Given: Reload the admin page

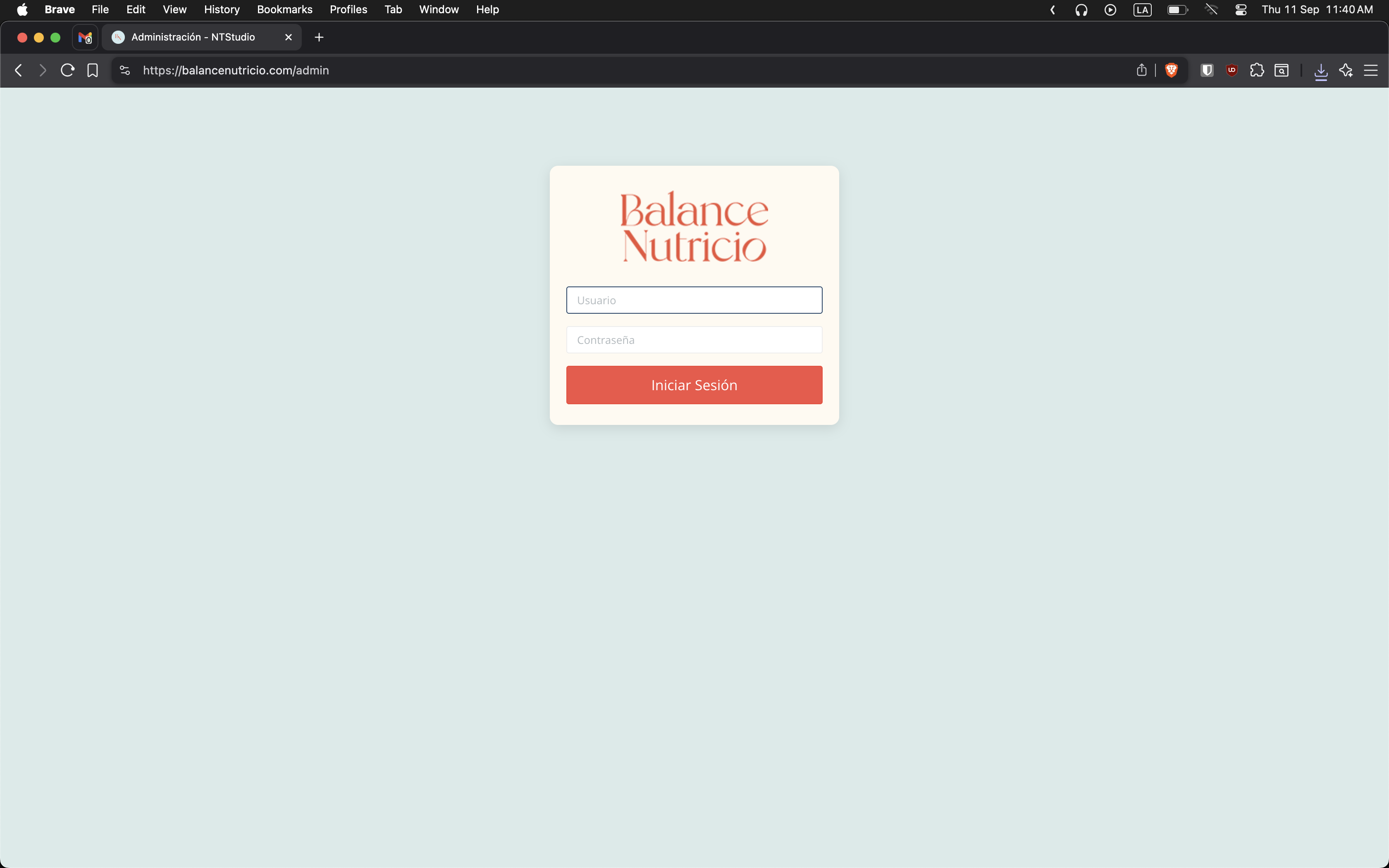Looking at the screenshot, I should 67,70.
